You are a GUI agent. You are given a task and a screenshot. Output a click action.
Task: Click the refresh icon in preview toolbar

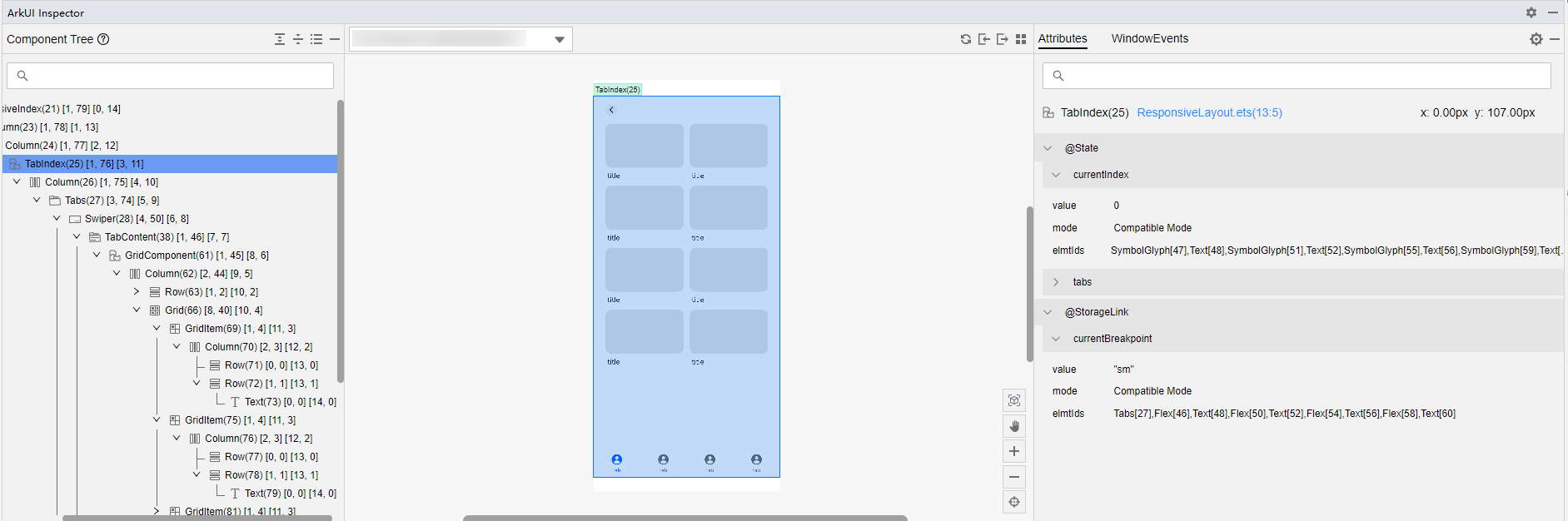click(966, 39)
